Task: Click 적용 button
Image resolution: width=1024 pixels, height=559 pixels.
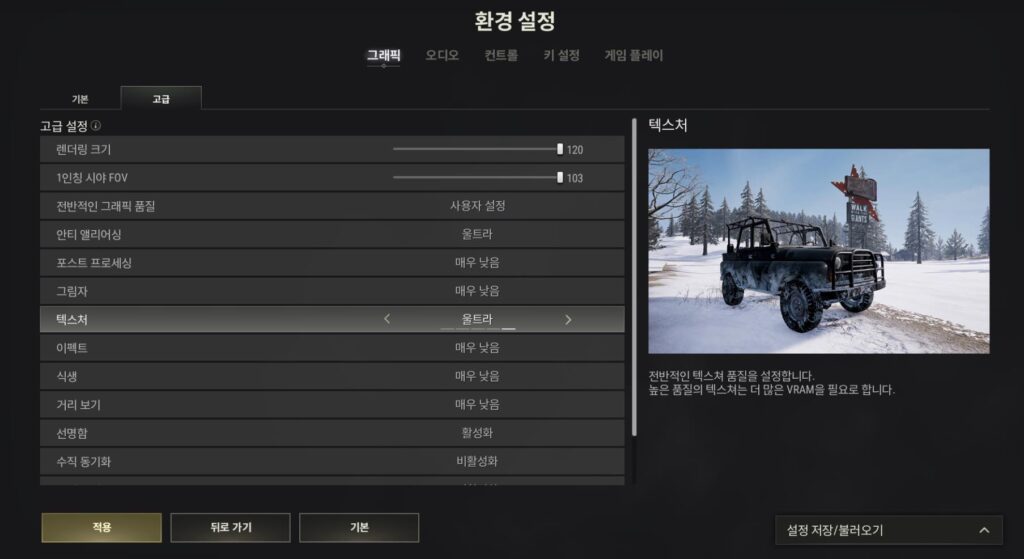Action: [101, 528]
